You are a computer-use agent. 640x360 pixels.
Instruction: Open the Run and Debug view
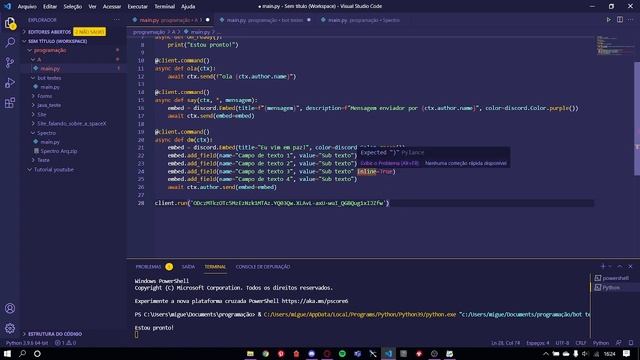coord(10,82)
